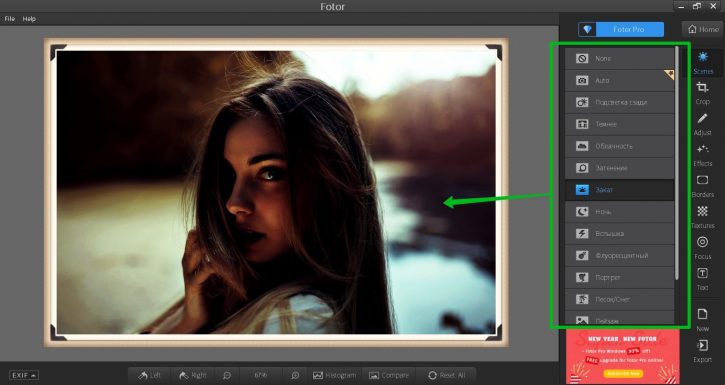Open the File menu
725x385 pixels.
[10, 19]
